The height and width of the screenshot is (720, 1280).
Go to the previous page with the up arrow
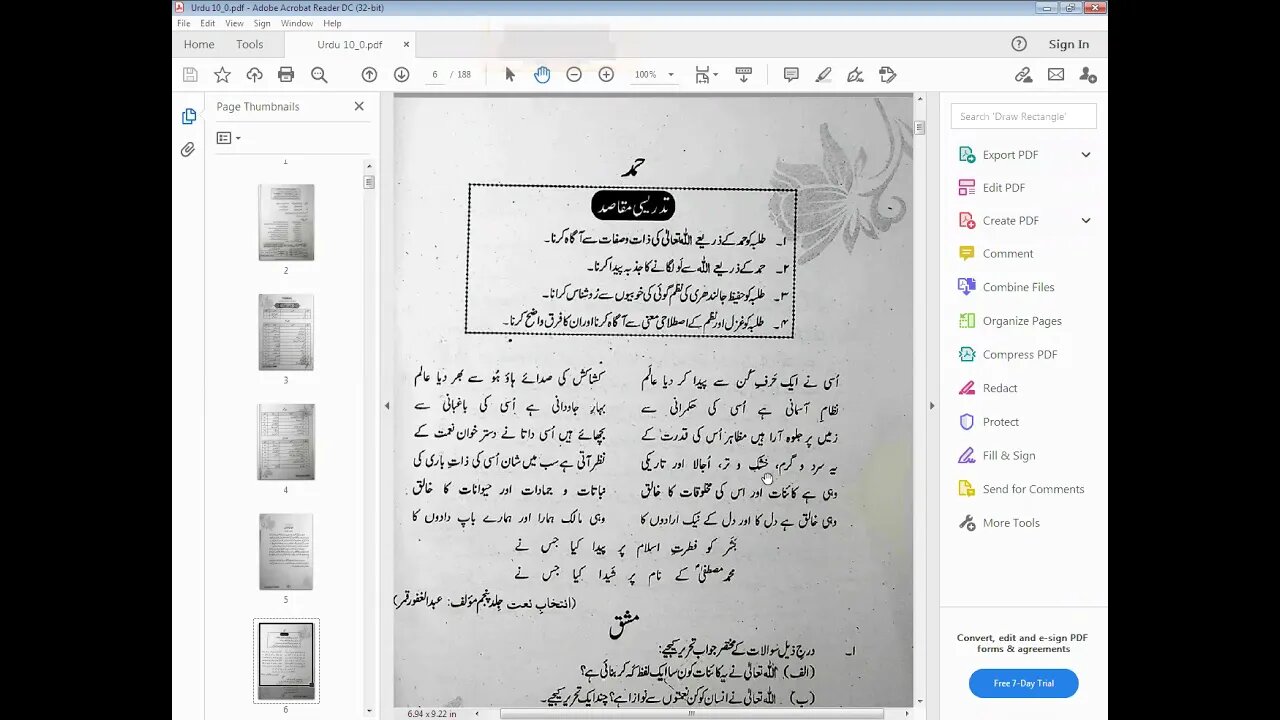369,75
